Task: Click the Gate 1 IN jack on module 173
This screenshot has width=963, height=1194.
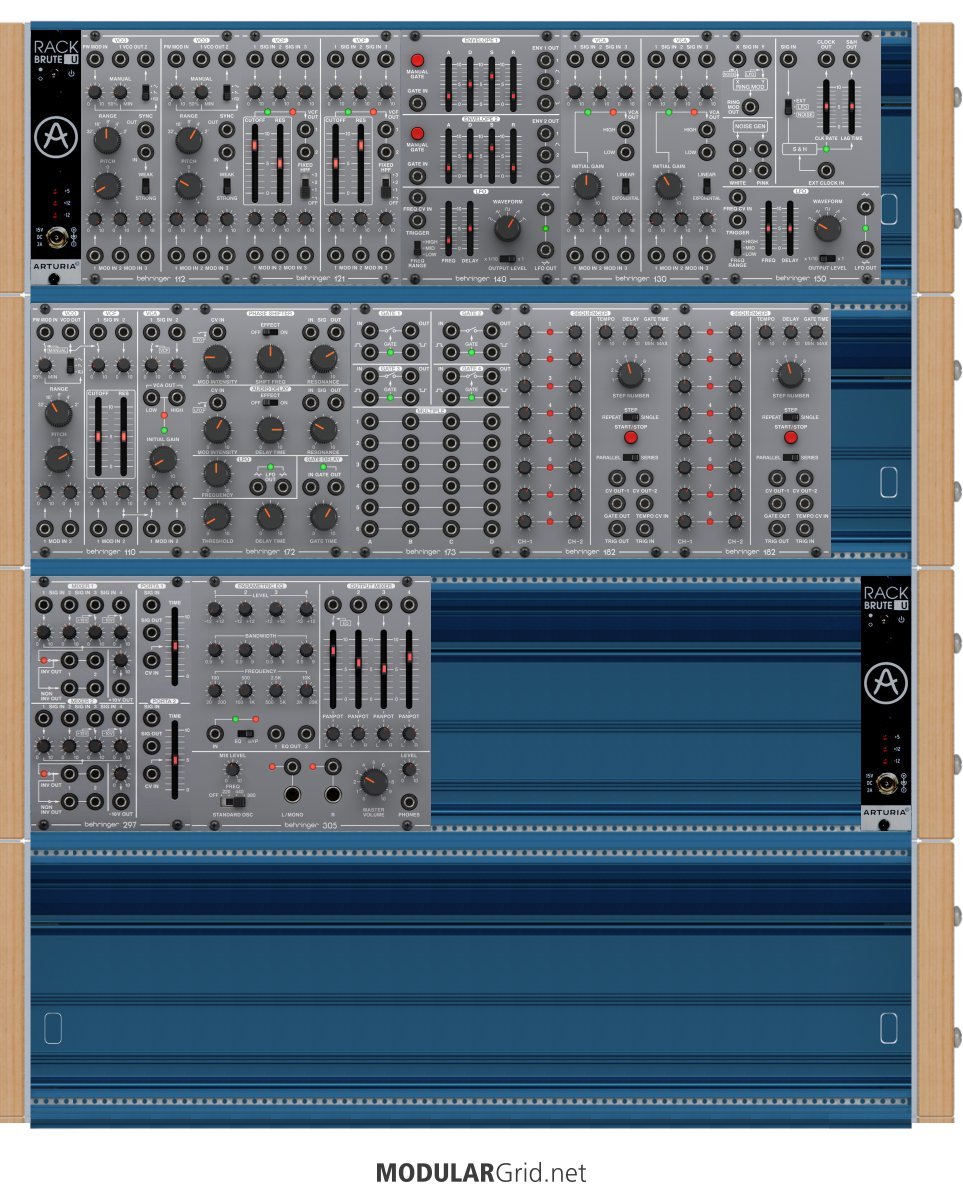Action: click(369, 330)
